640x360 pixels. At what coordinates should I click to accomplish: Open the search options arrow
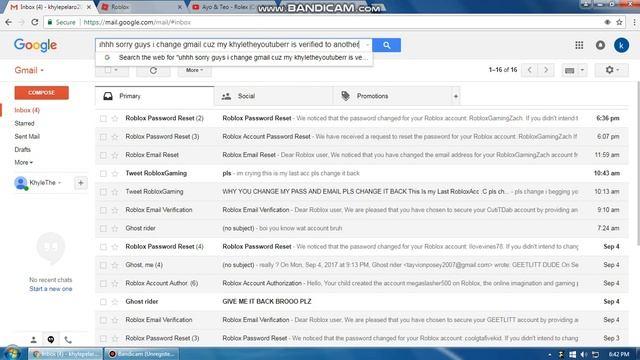pos(367,45)
